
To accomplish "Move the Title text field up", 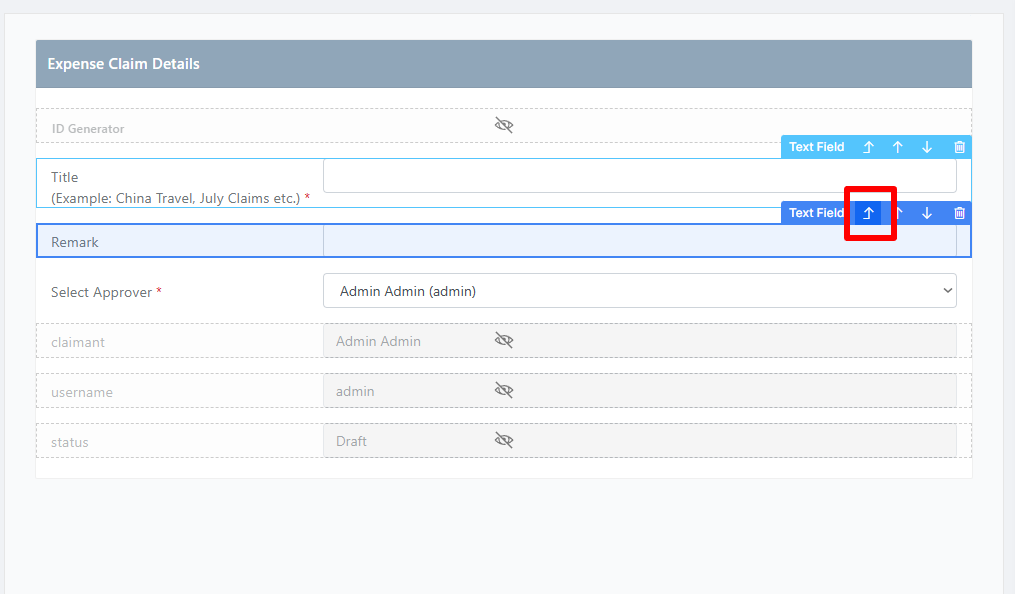I will pyautogui.click(x=897, y=147).
